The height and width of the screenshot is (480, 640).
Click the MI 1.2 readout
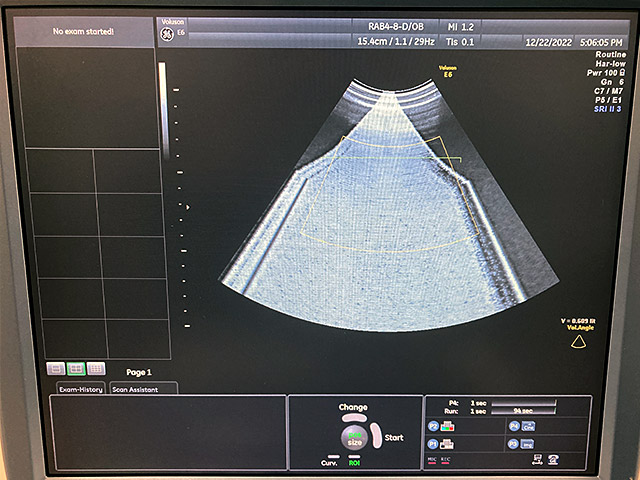(x=461, y=27)
